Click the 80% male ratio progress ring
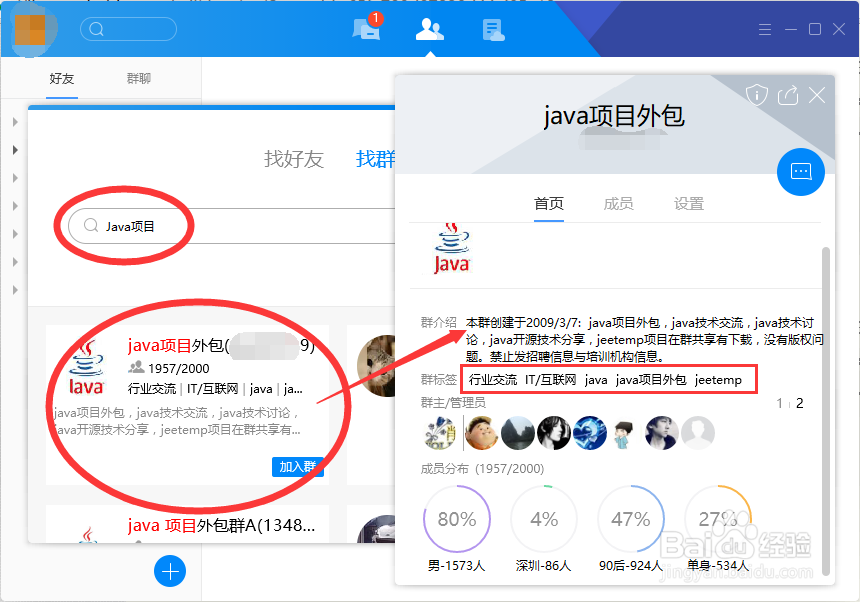Screen dimensions: 860x602 (x=457, y=519)
